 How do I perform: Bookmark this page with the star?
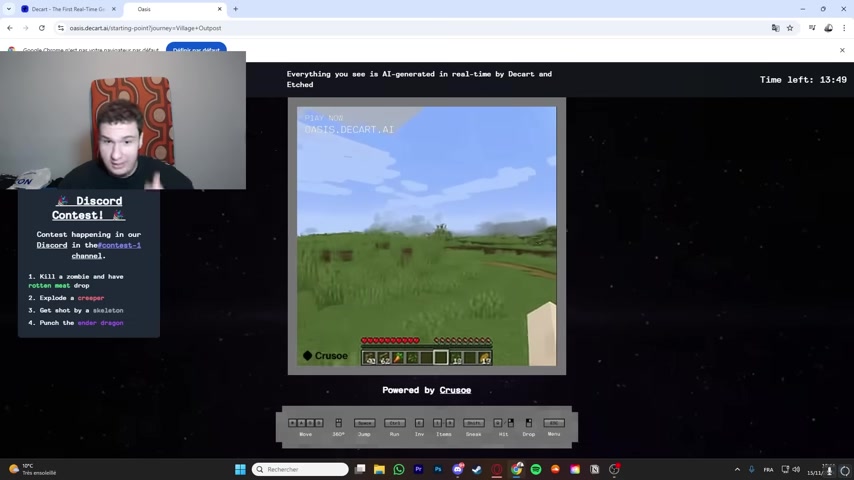point(790,28)
